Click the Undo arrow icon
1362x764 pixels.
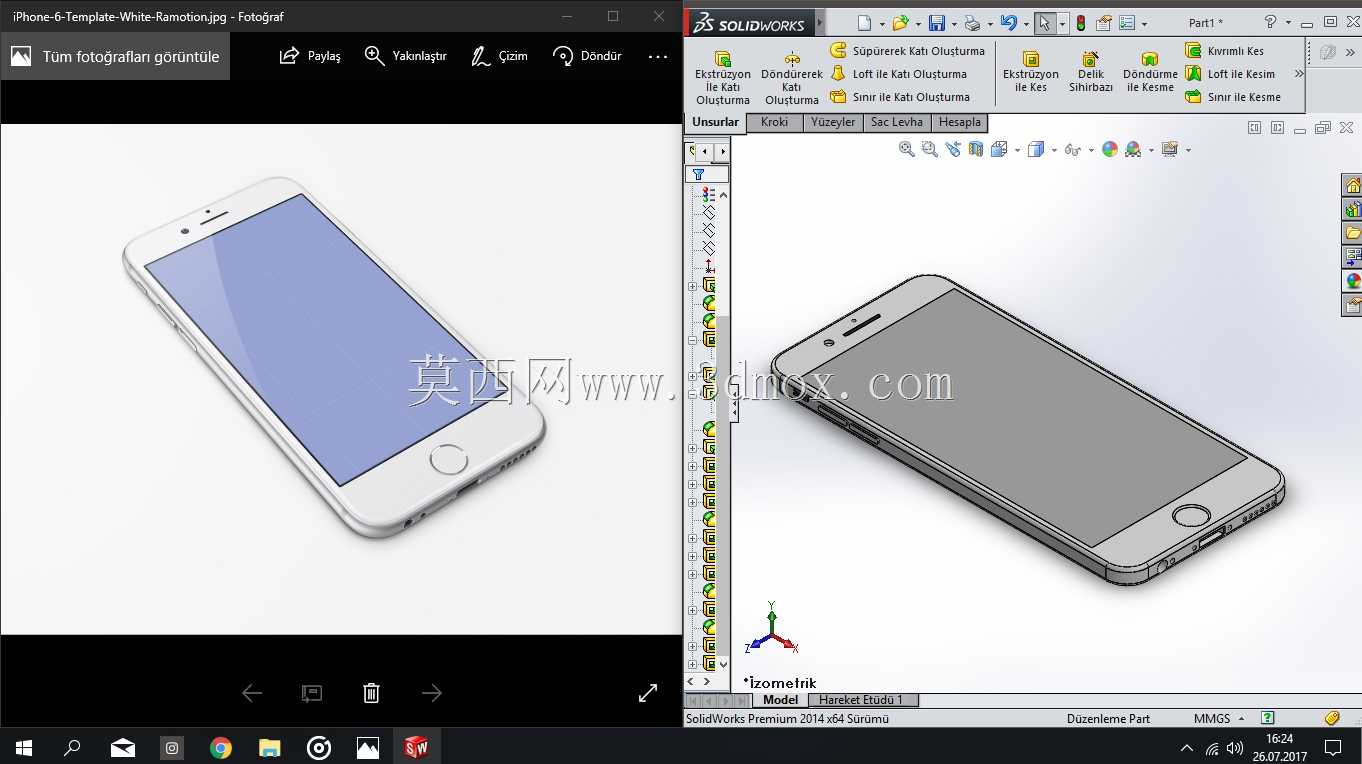[1008, 23]
